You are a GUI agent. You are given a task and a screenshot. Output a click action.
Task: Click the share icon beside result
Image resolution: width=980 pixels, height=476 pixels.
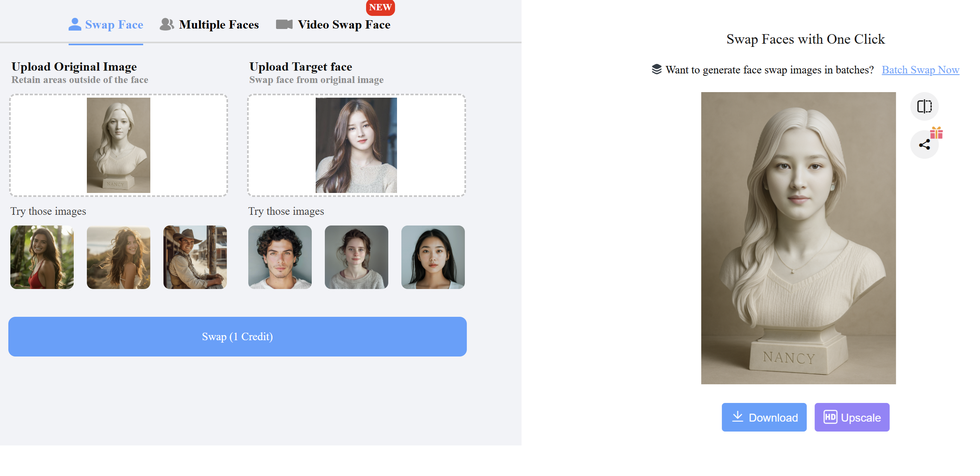tap(924, 145)
